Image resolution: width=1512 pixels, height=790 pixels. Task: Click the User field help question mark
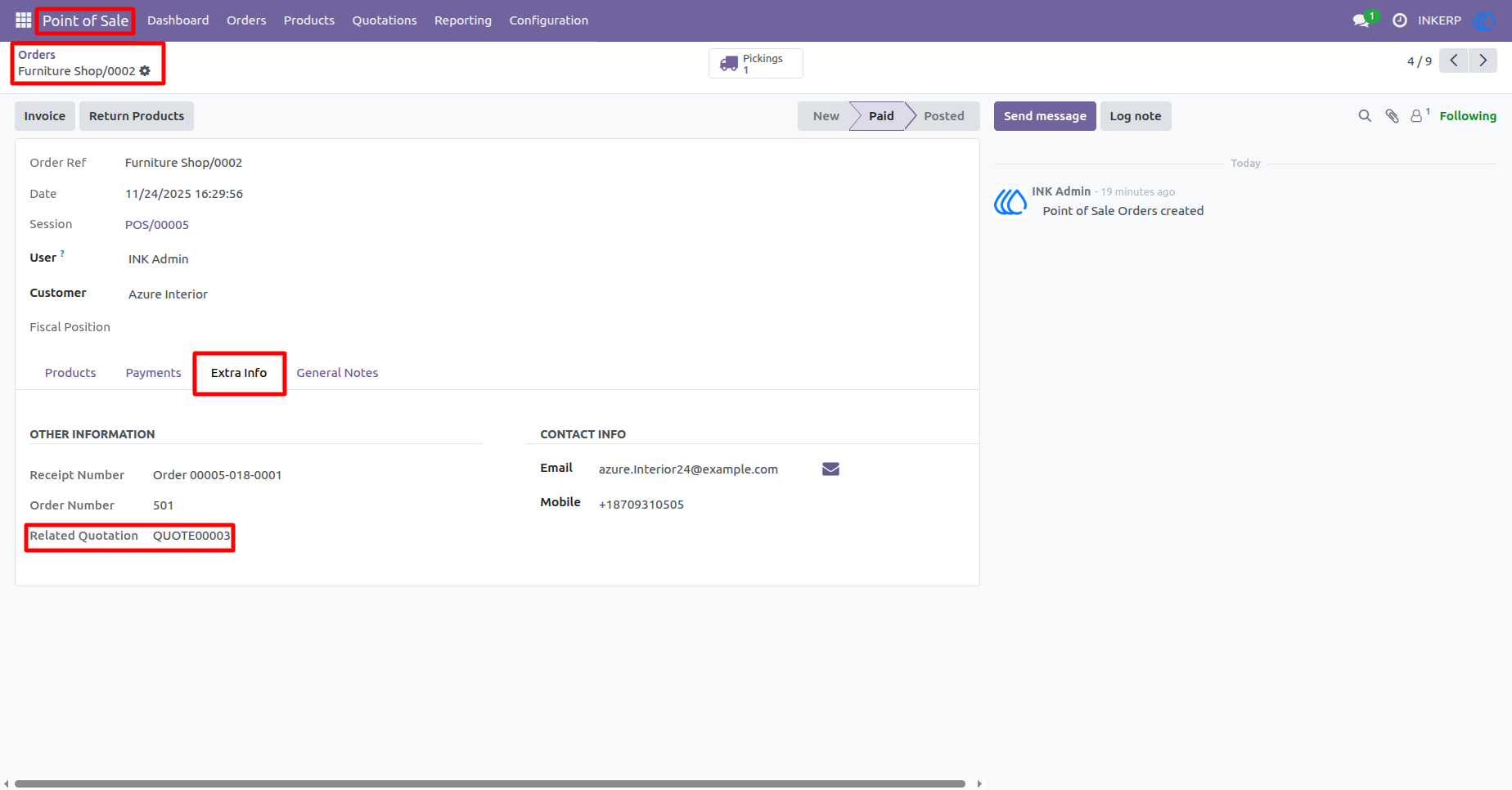[62, 254]
